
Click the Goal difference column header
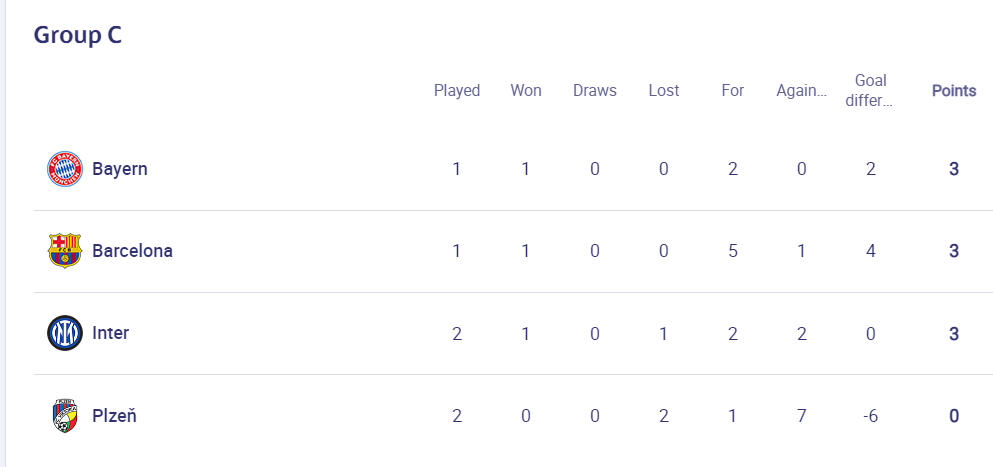coord(871,91)
